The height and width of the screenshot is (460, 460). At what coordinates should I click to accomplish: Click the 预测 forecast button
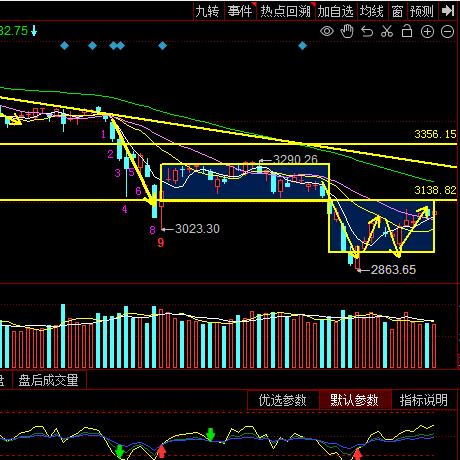[x=422, y=11]
